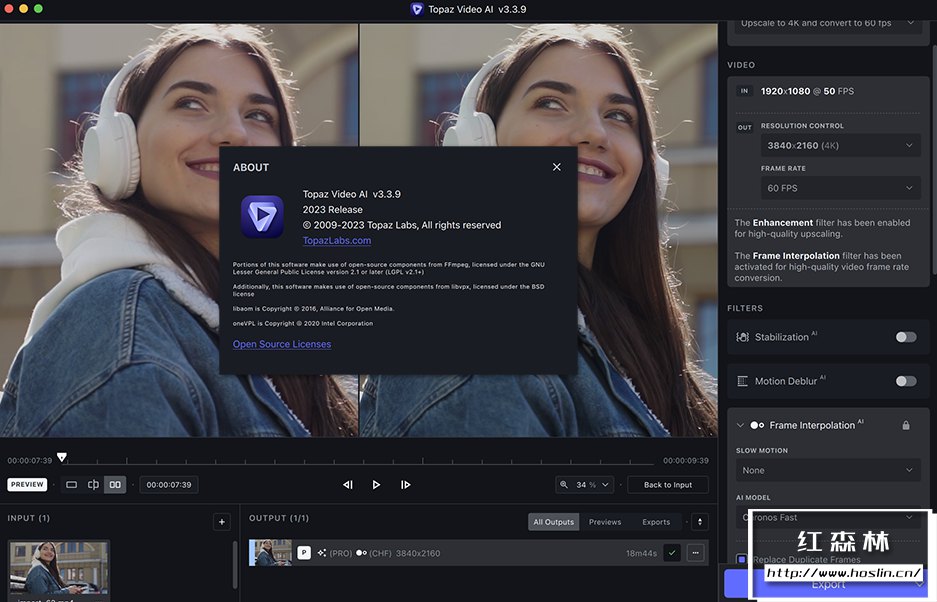Play the video preview

376,485
